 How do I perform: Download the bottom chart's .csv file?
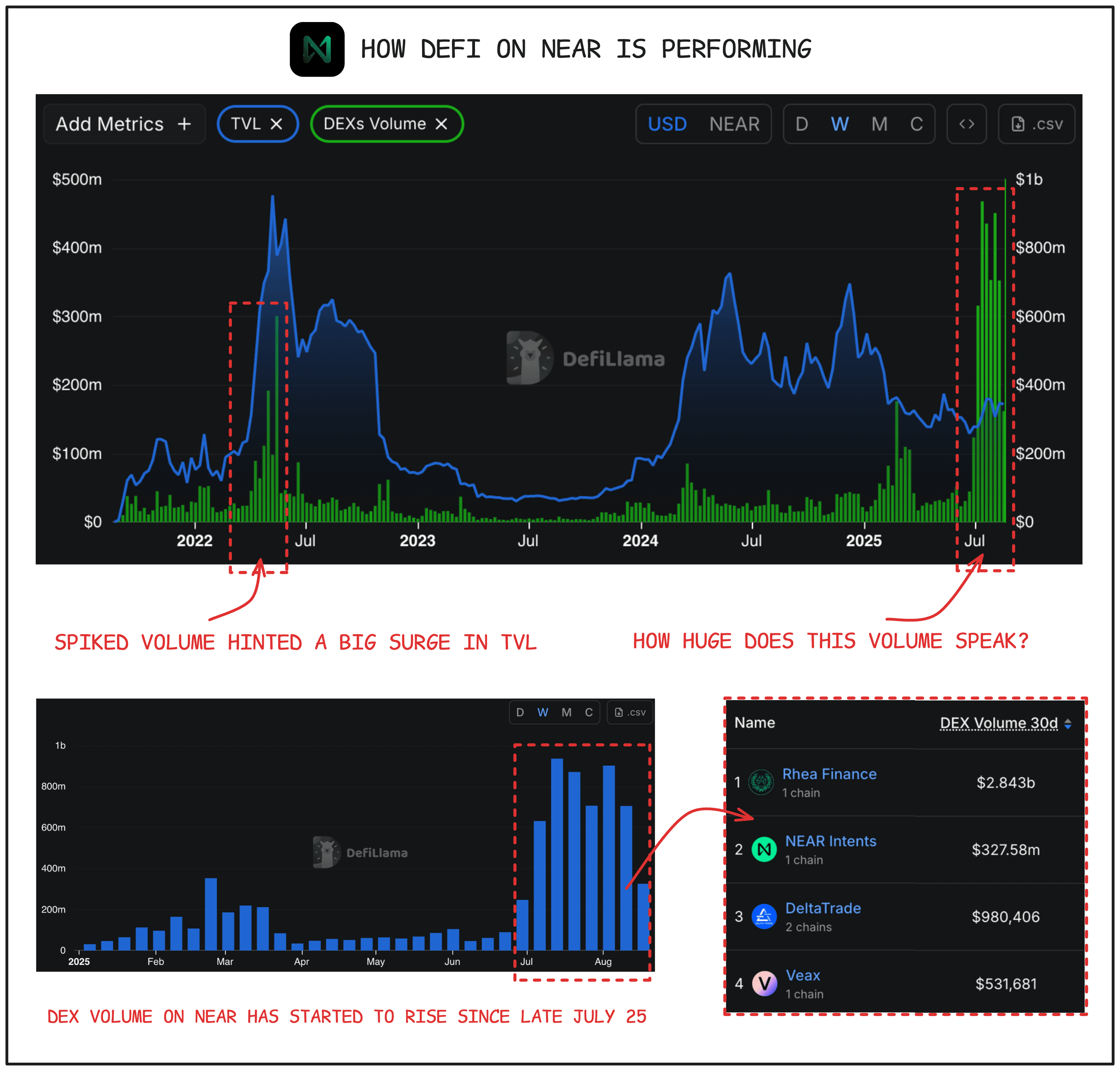630,712
